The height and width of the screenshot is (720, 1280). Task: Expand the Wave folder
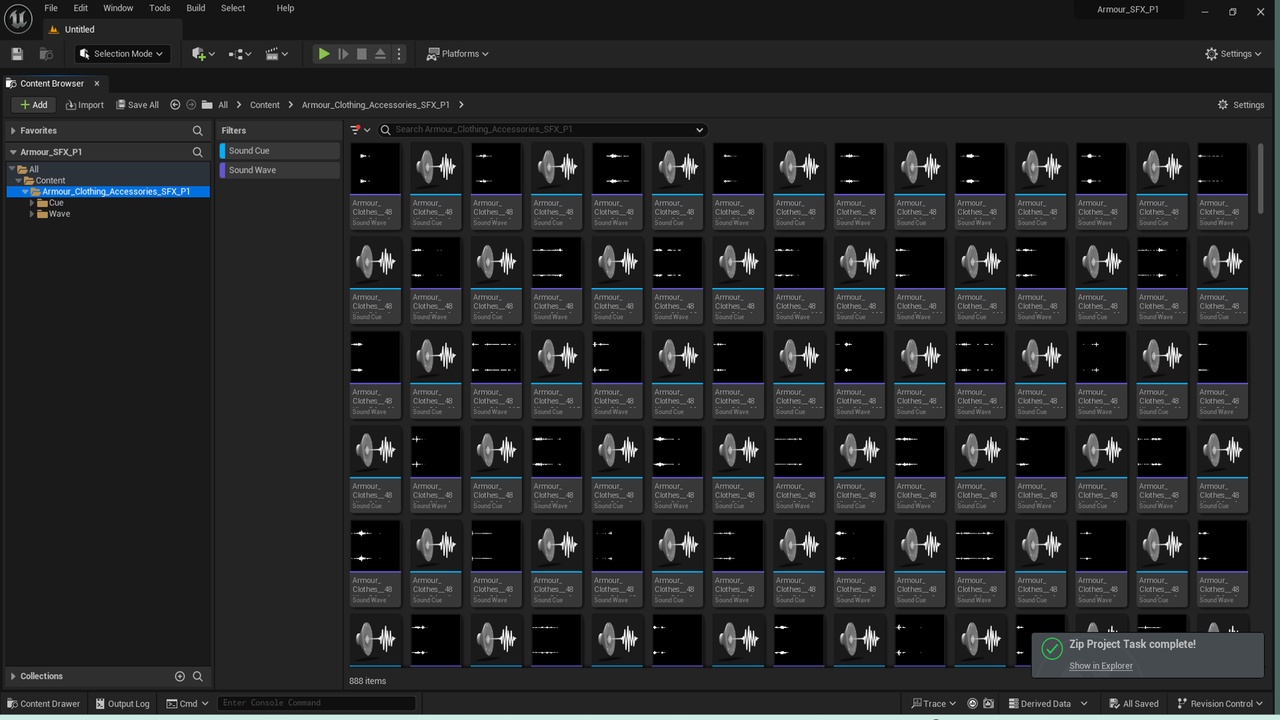tap(32, 213)
